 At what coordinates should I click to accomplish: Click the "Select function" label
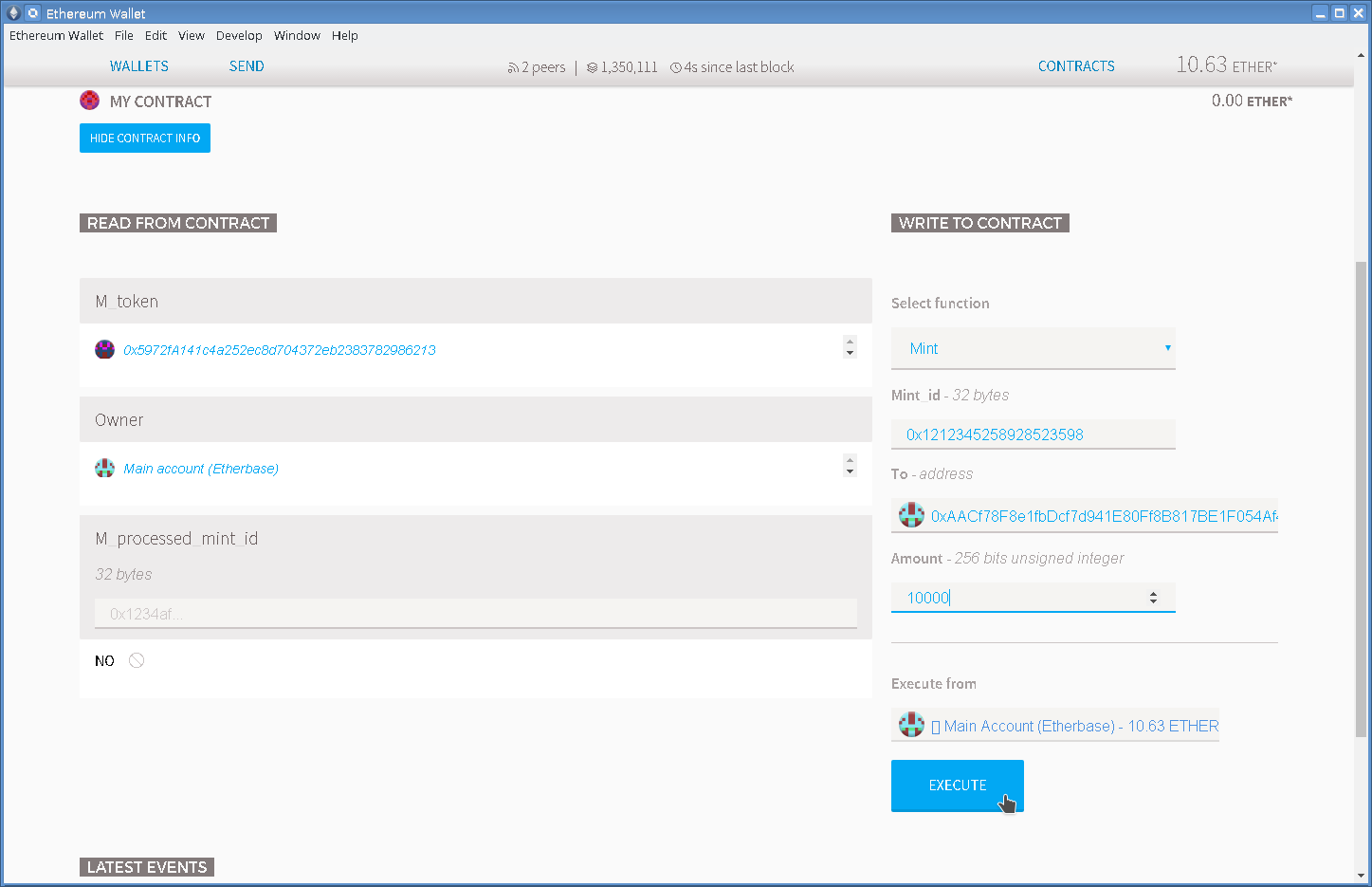tap(941, 304)
